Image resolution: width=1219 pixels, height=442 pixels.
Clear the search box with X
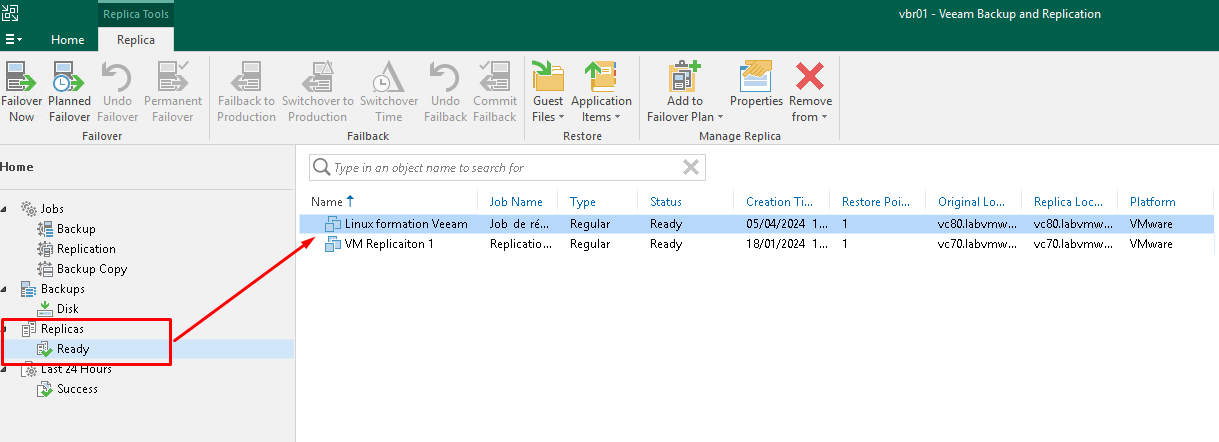[x=691, y=167]
